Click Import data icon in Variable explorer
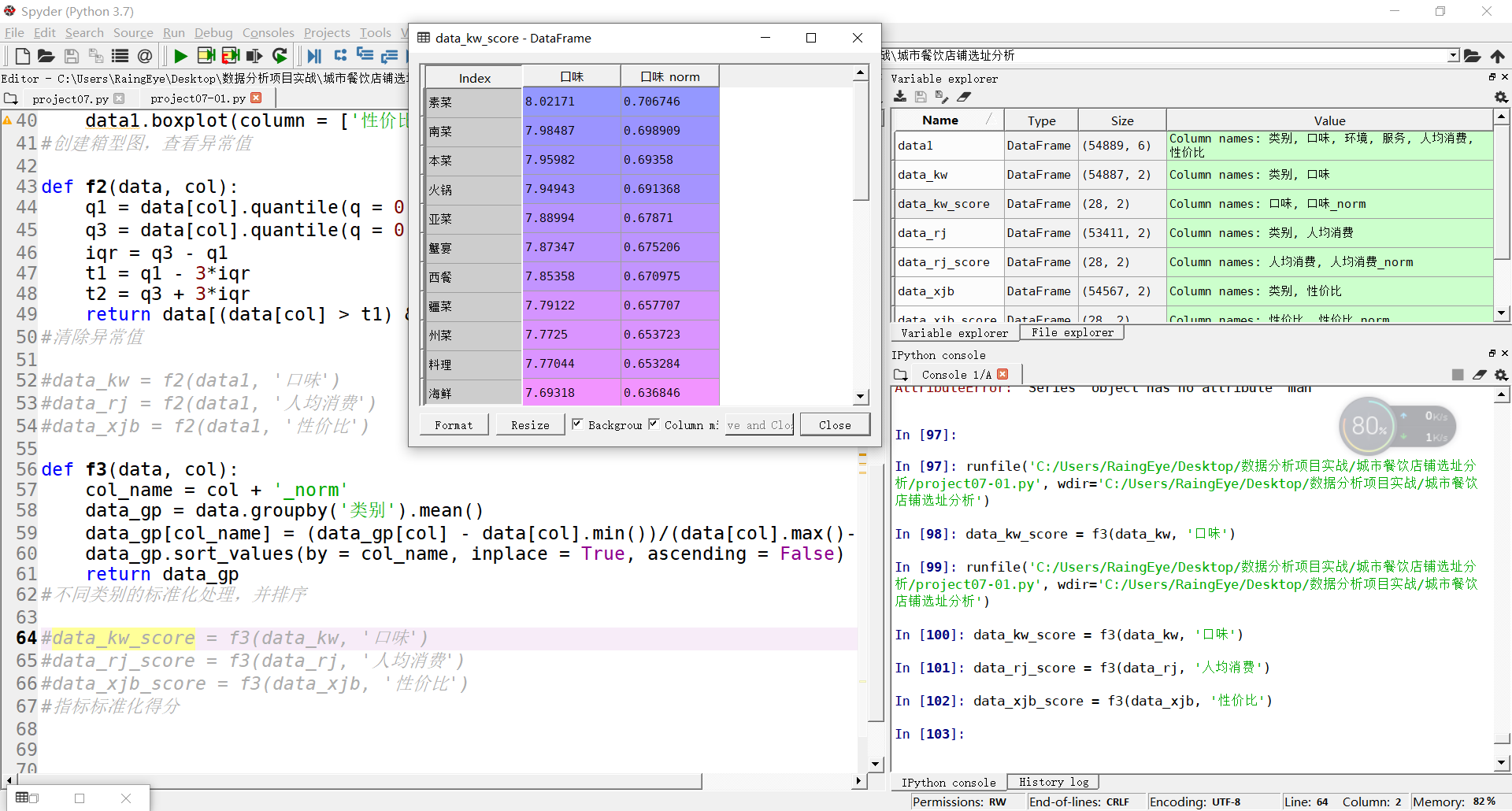The image size is (1512, 811). tap(900, 97)
